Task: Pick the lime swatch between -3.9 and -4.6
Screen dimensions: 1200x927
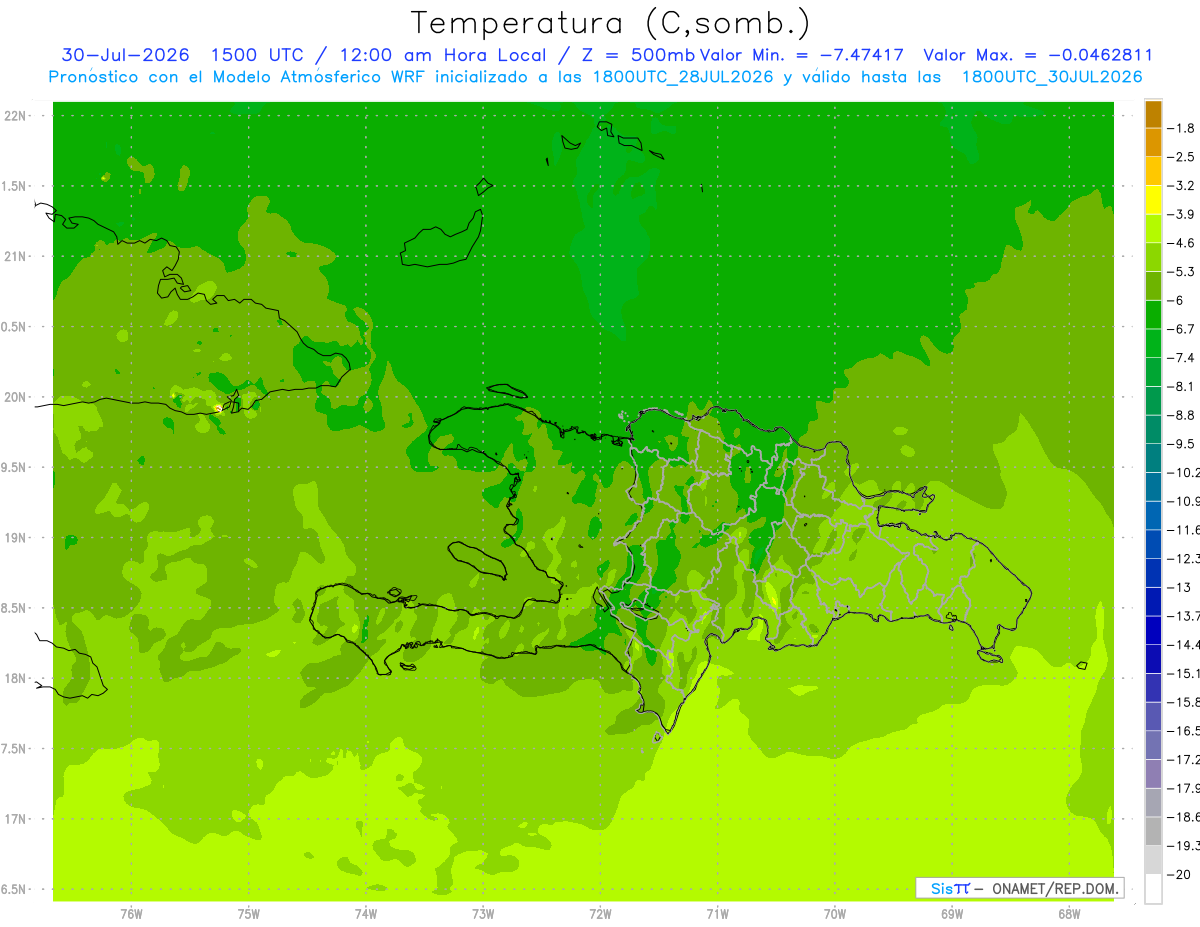Action: pos(1153,229)
